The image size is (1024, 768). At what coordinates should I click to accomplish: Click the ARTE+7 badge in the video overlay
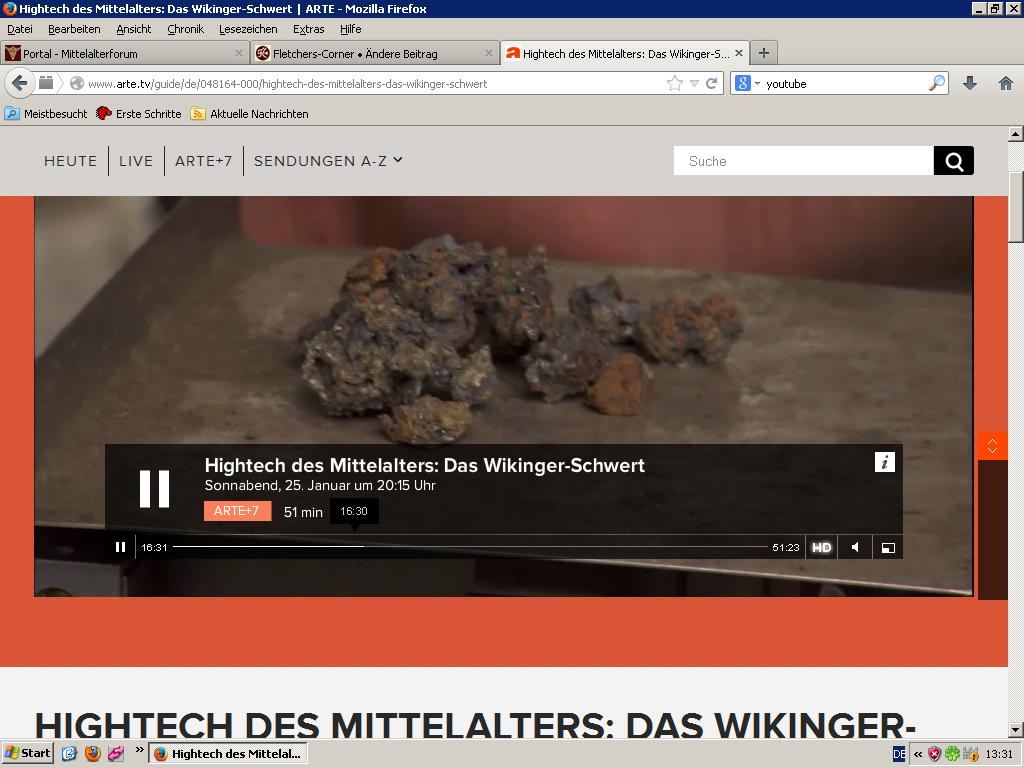click(237, 511)
